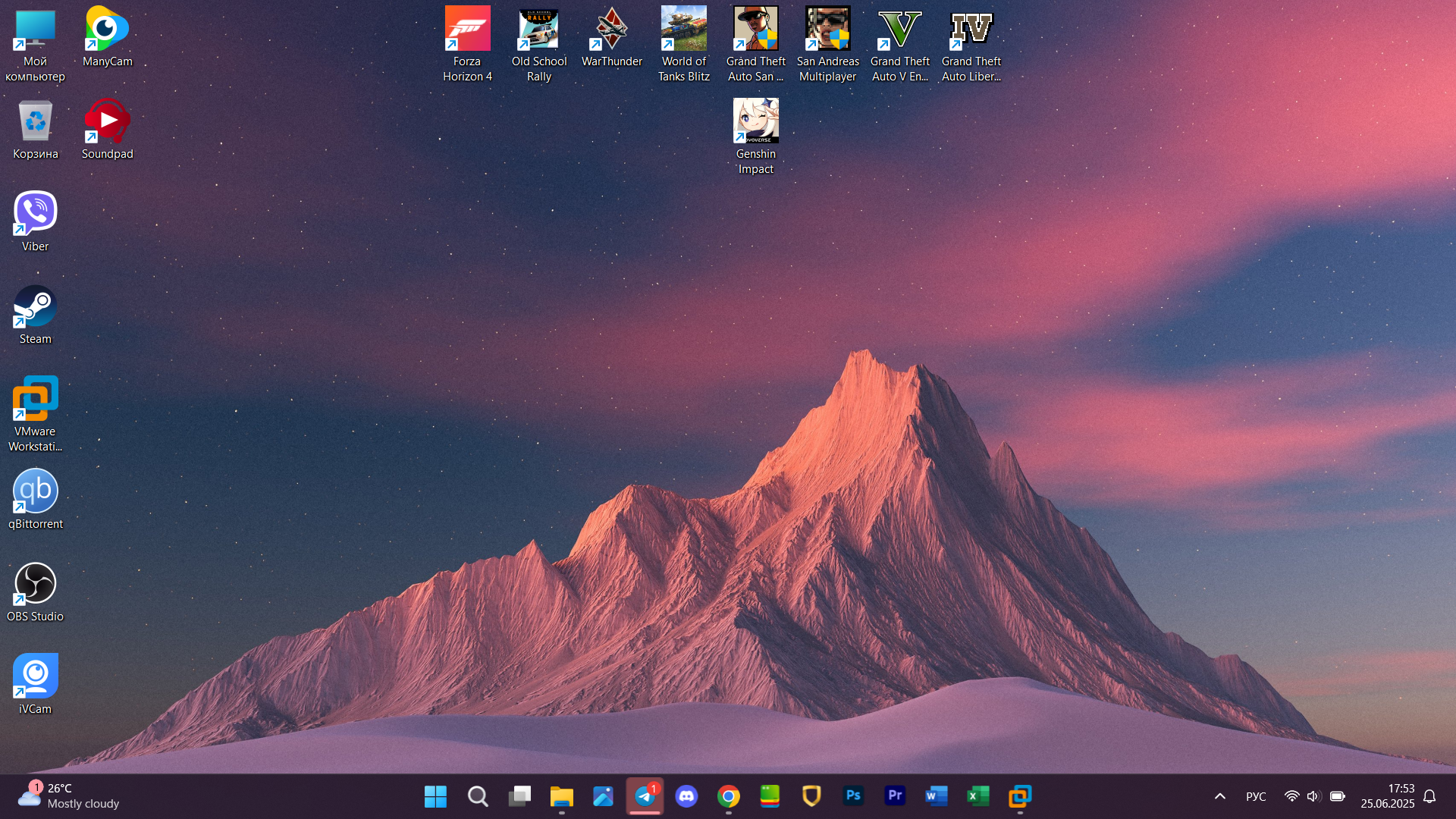Select the World of Tanks Blitz icon

[x=683, y=30]
